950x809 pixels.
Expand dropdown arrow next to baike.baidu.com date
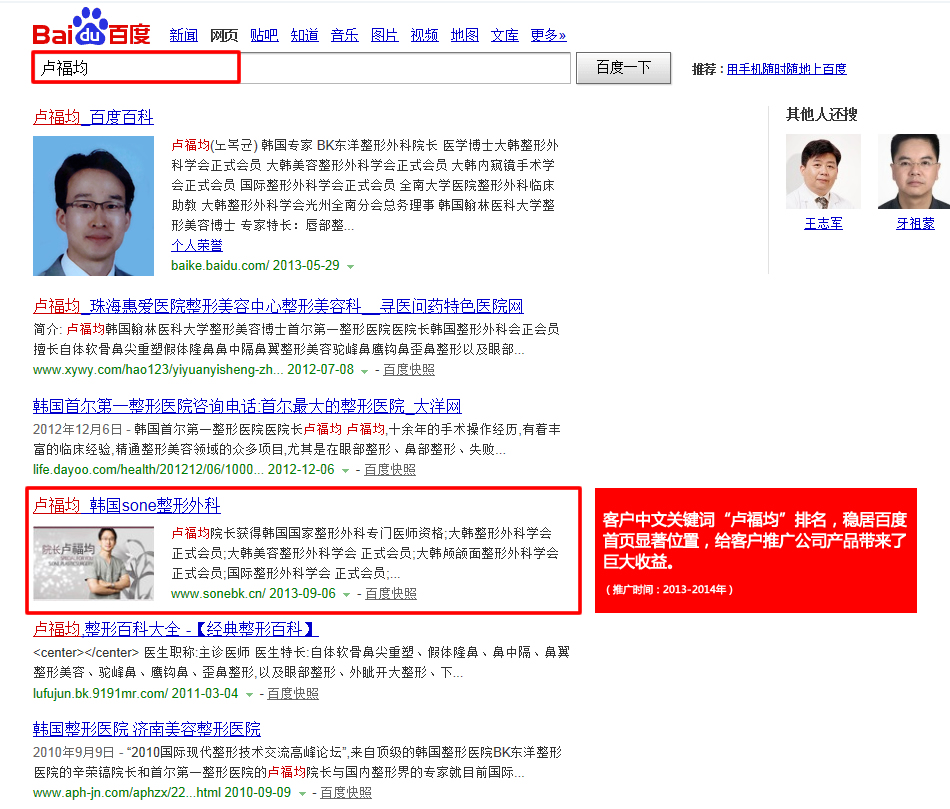click(350, 266)
